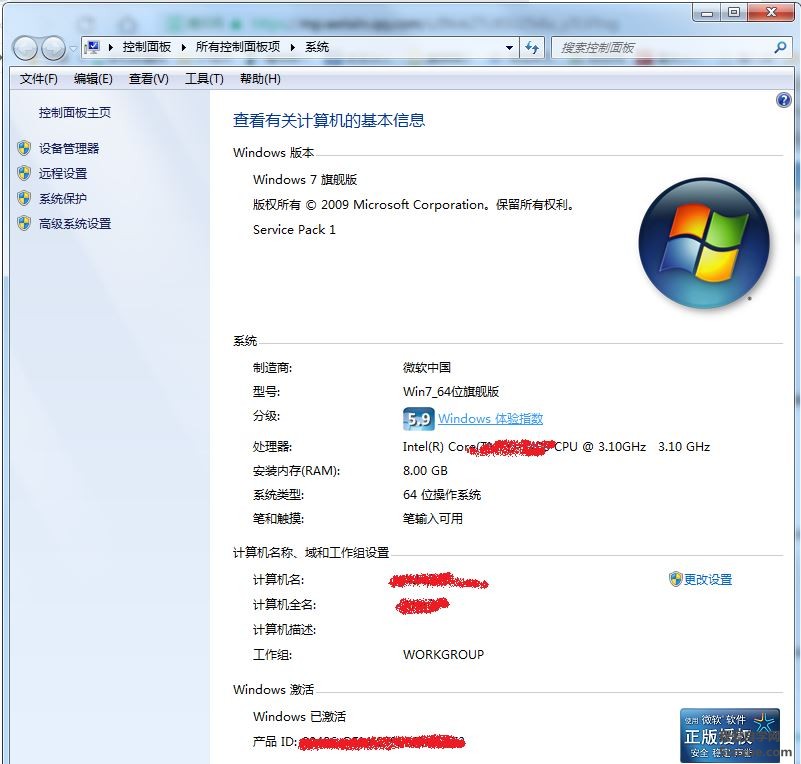Open the 文件(F) menu
The width and height of the screenshot is (801, 764).
pos(39,79)
